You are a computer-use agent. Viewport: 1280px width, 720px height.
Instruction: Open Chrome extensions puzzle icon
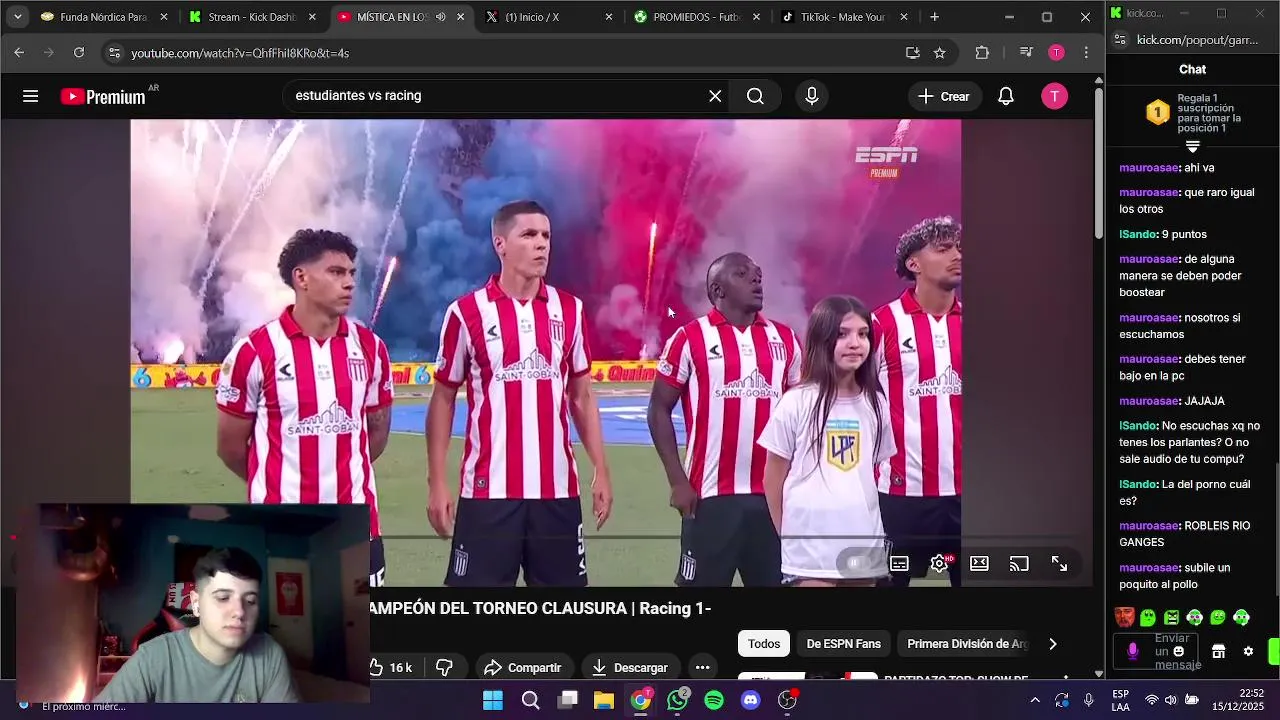(x=982, y=52)
